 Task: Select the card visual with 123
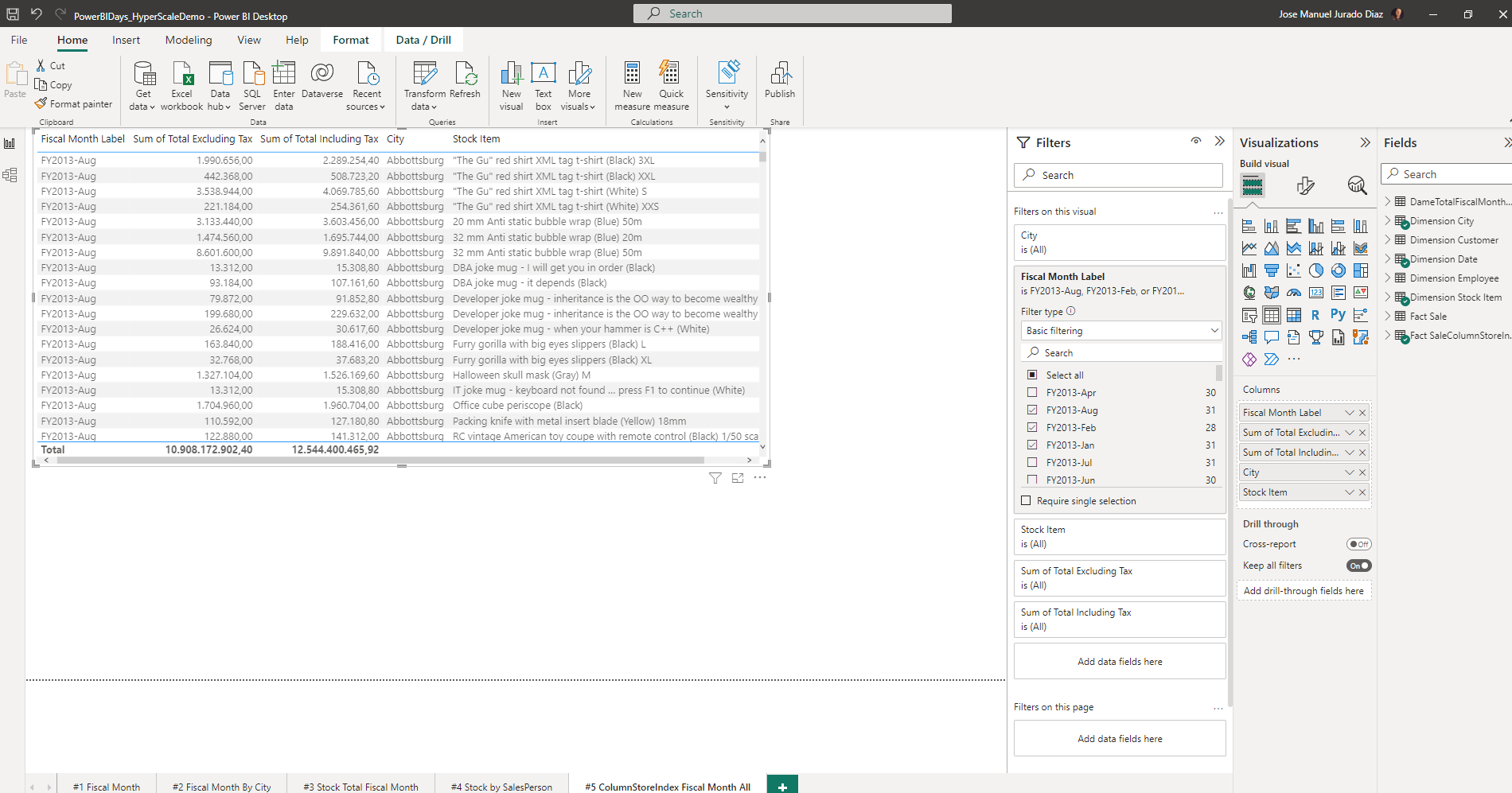click(x=1316, y=293)
